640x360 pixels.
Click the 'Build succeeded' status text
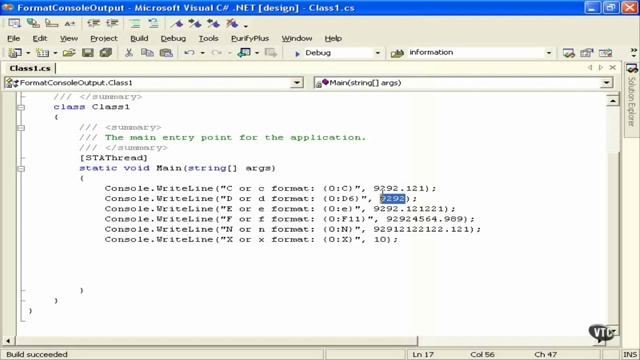37,354
